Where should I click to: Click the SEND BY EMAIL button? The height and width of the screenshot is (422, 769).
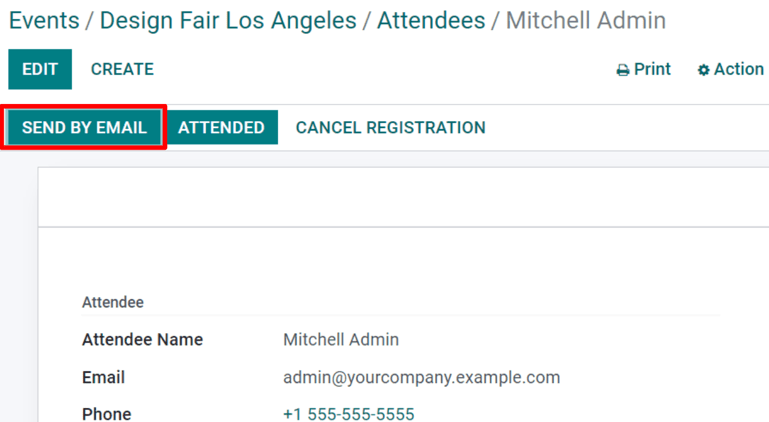coord(84,128)
